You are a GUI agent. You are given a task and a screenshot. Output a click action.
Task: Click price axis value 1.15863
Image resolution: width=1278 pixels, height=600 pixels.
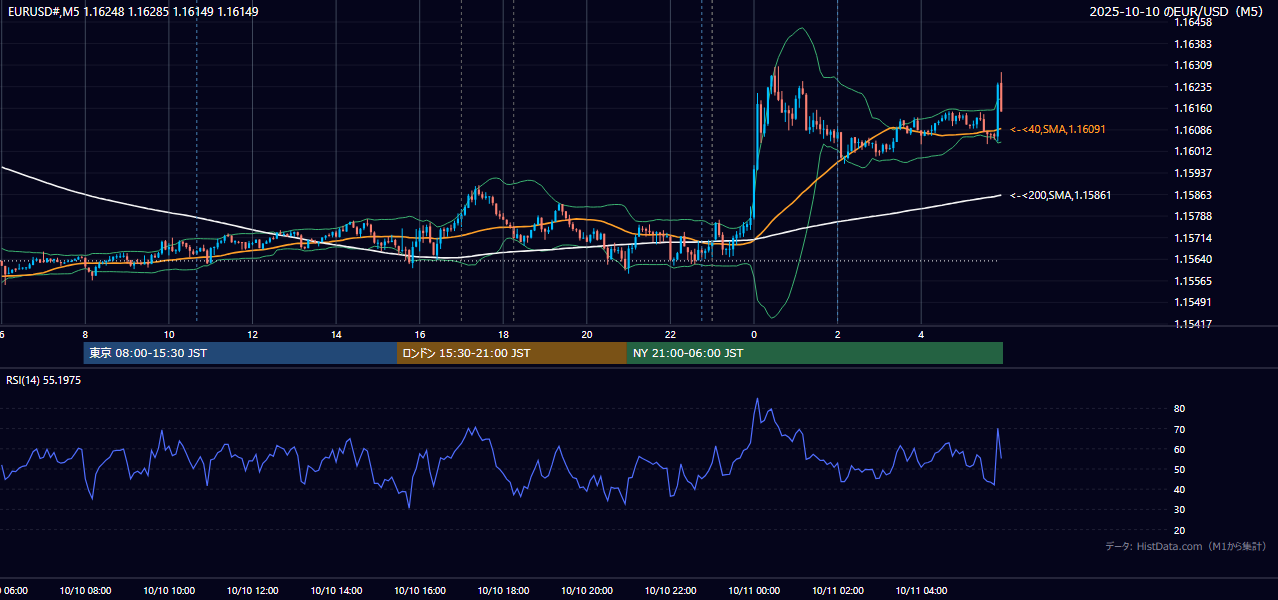click(x=1193, y=195)
